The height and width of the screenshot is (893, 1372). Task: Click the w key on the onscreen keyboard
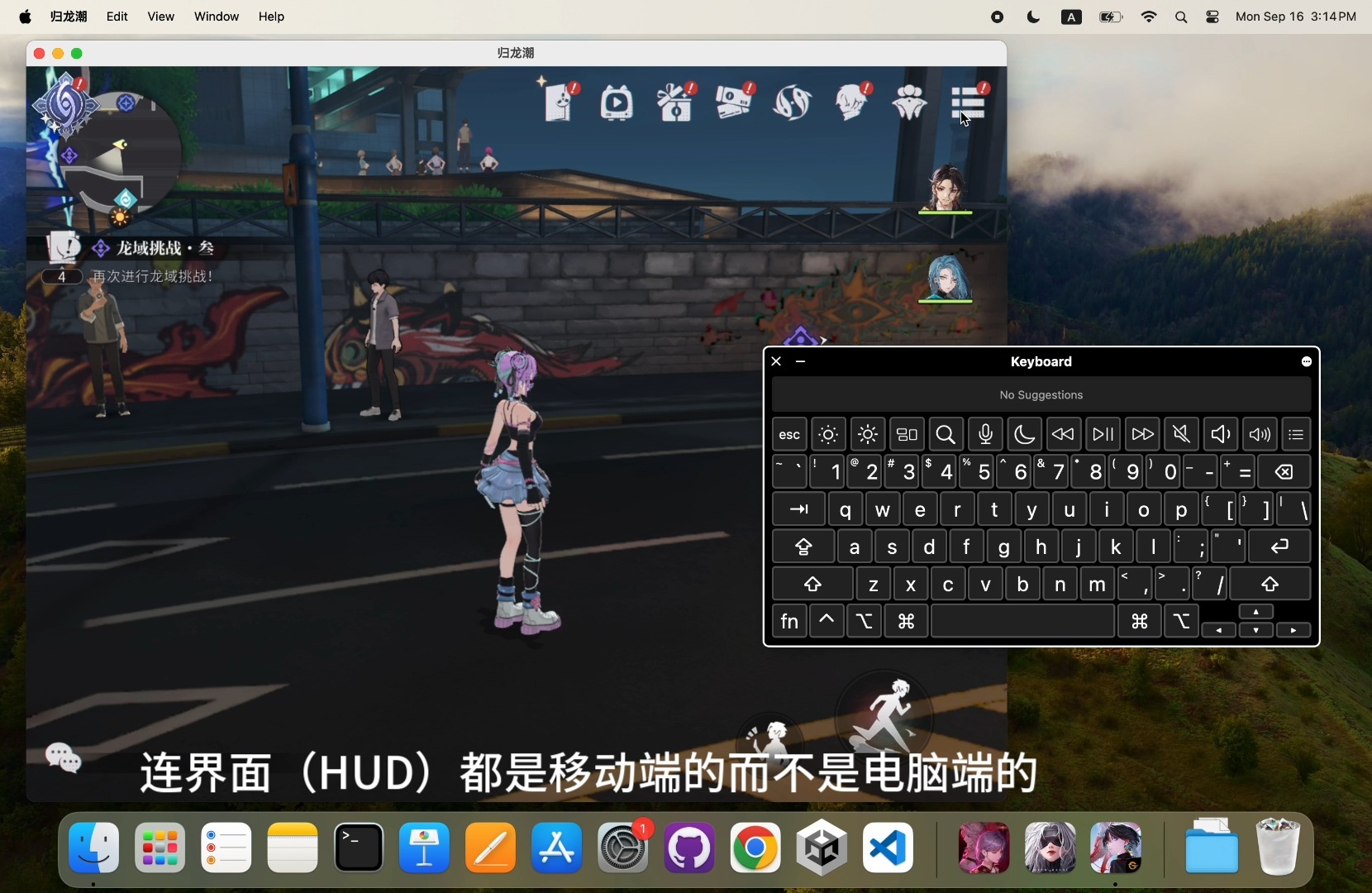pyautogui.click(x=884, y=509)
